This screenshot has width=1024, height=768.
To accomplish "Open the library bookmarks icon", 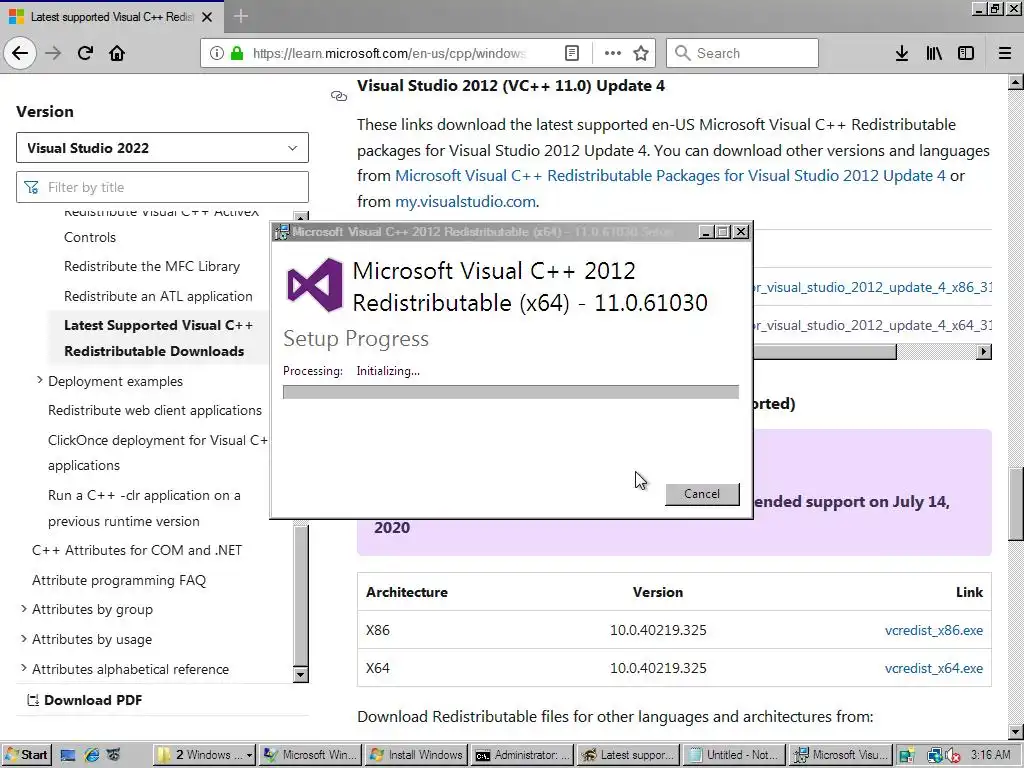I will [x=934, y=53].
